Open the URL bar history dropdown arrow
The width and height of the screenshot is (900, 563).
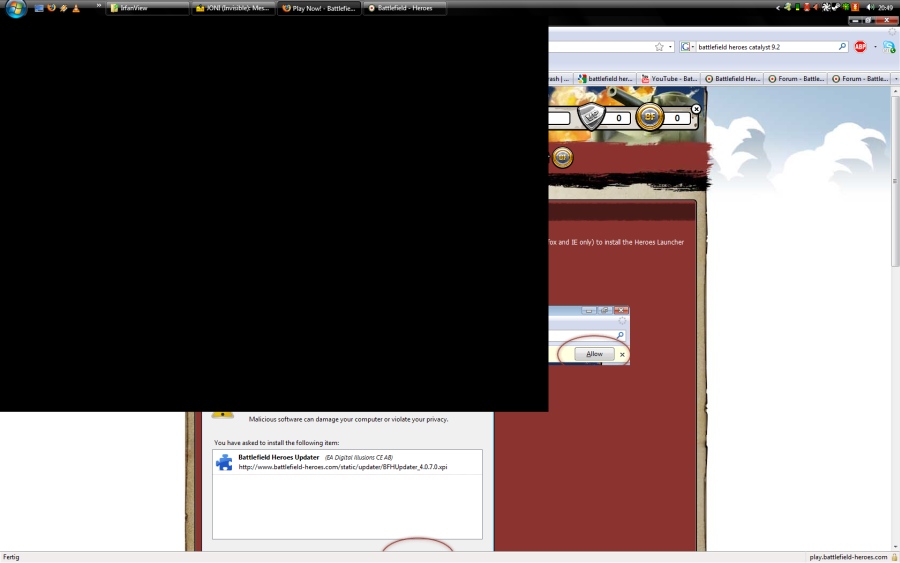[670, 47]
